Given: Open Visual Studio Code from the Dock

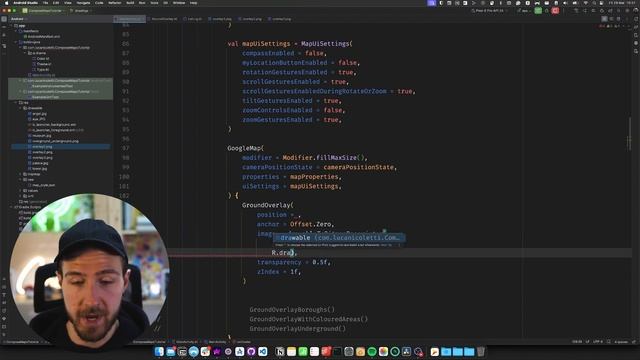Looking at the screenshot, I should pyautogui.click(x=263, y=351).
